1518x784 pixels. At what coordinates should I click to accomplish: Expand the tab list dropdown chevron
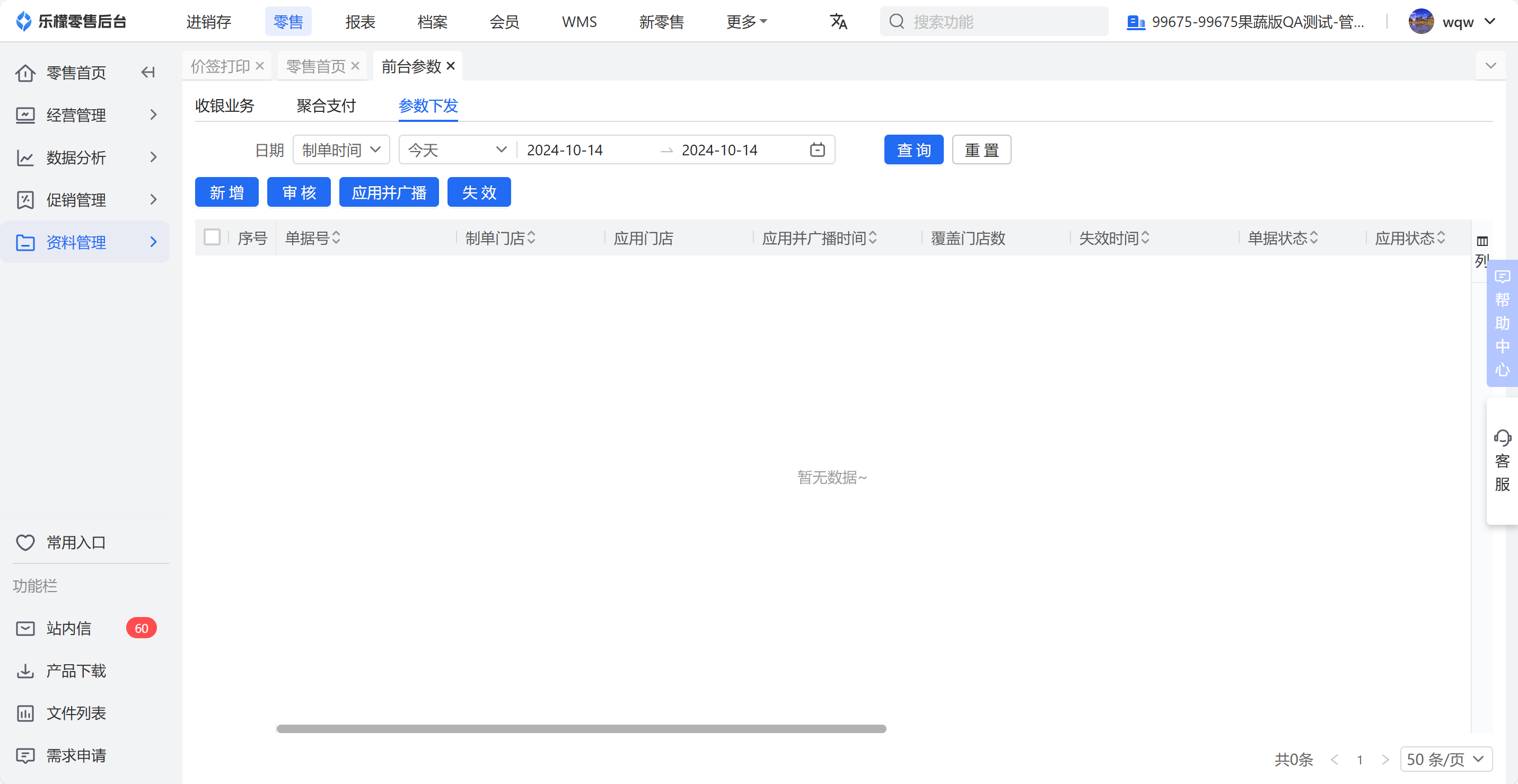click(x=1490, y=65)
